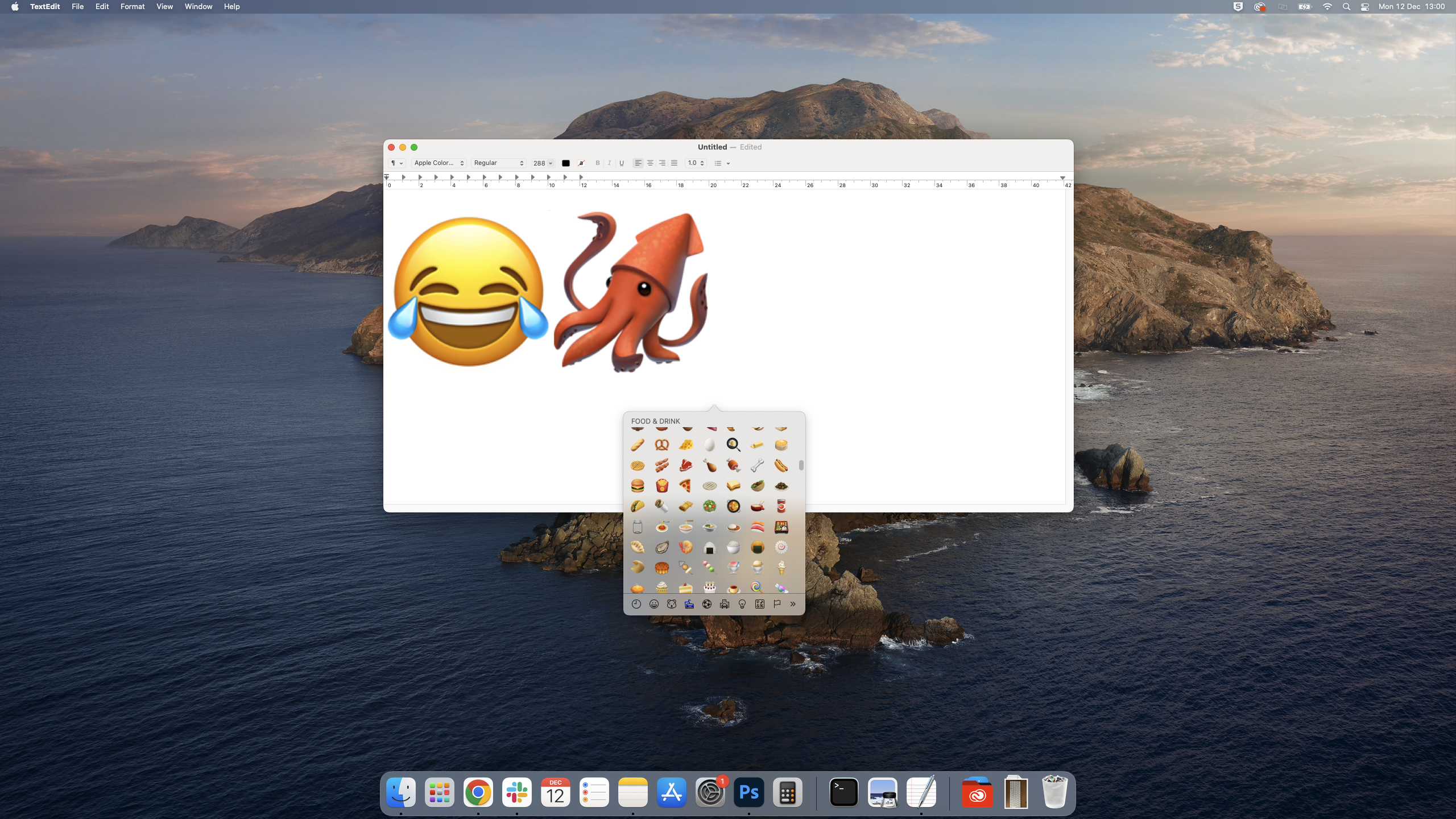
Task: Insert the hot dog emoji
Action: (781, 465)
